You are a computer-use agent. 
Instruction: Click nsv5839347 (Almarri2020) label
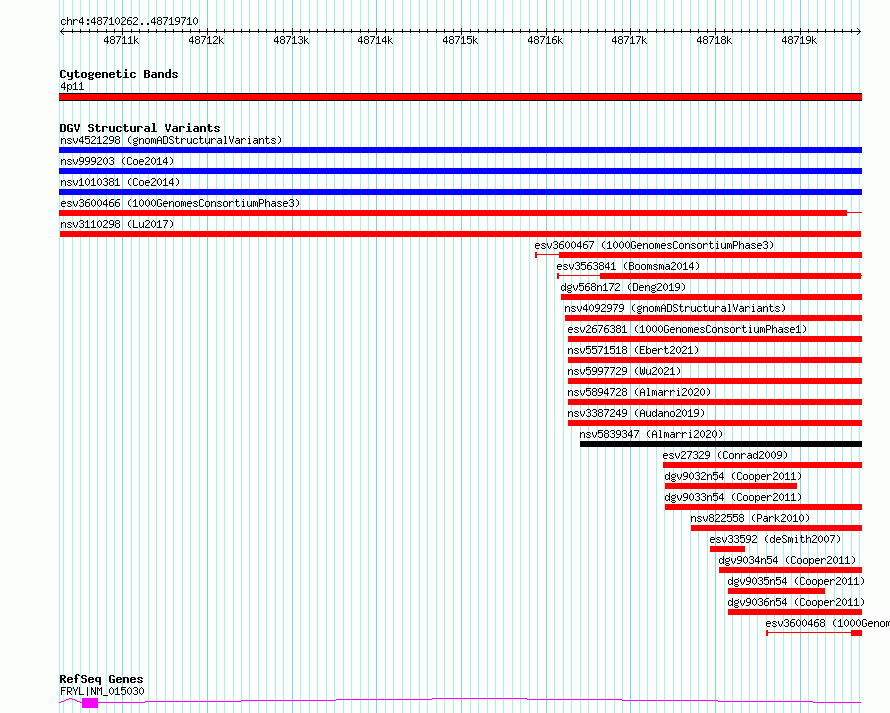pos(651,434)
